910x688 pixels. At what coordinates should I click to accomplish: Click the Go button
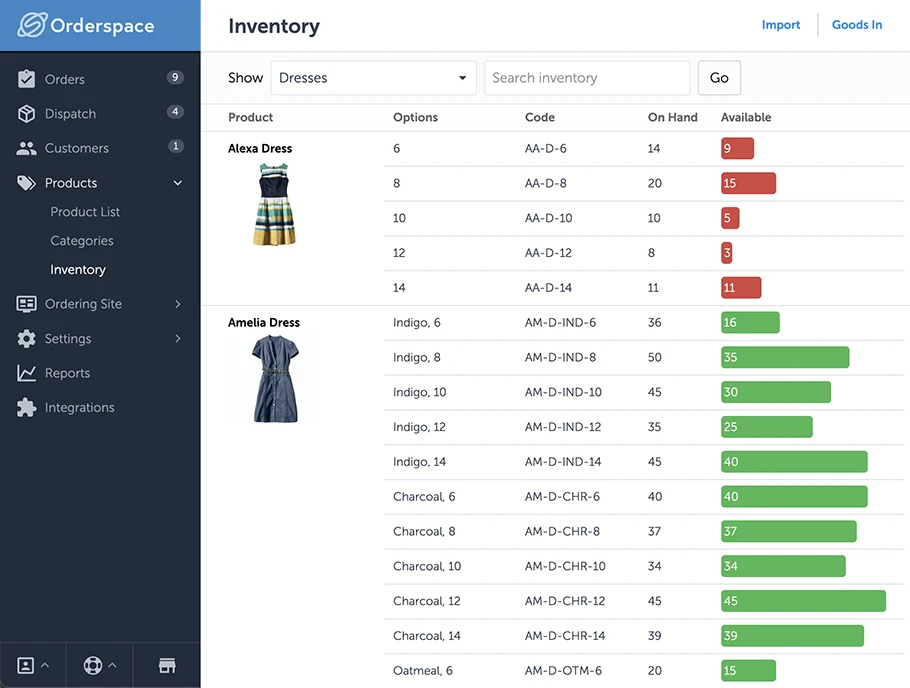[x=719, y=78]
